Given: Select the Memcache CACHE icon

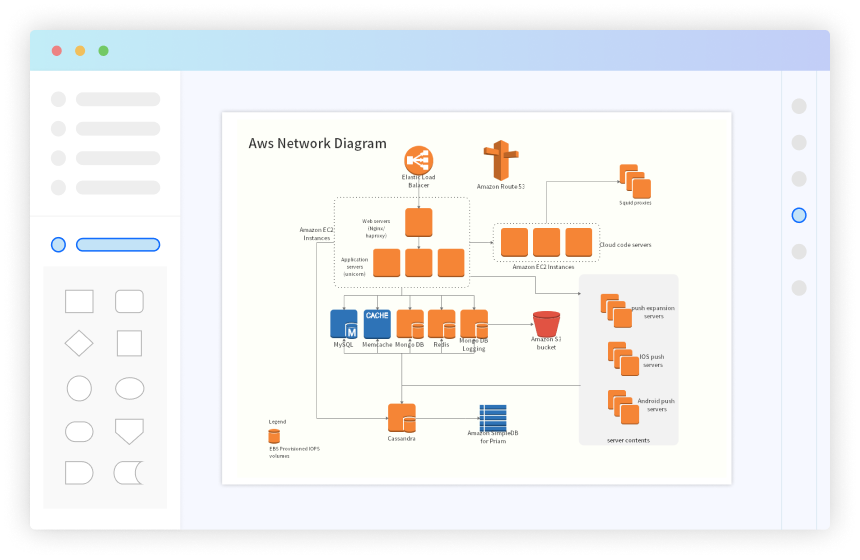Looking at the screenshot, I should coord(377,324).
